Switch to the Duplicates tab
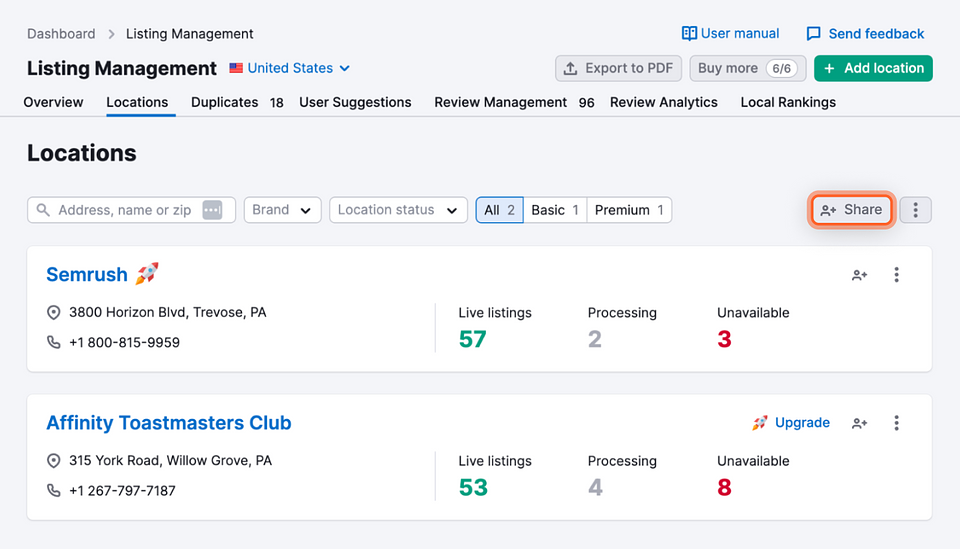 click(236, 102)
